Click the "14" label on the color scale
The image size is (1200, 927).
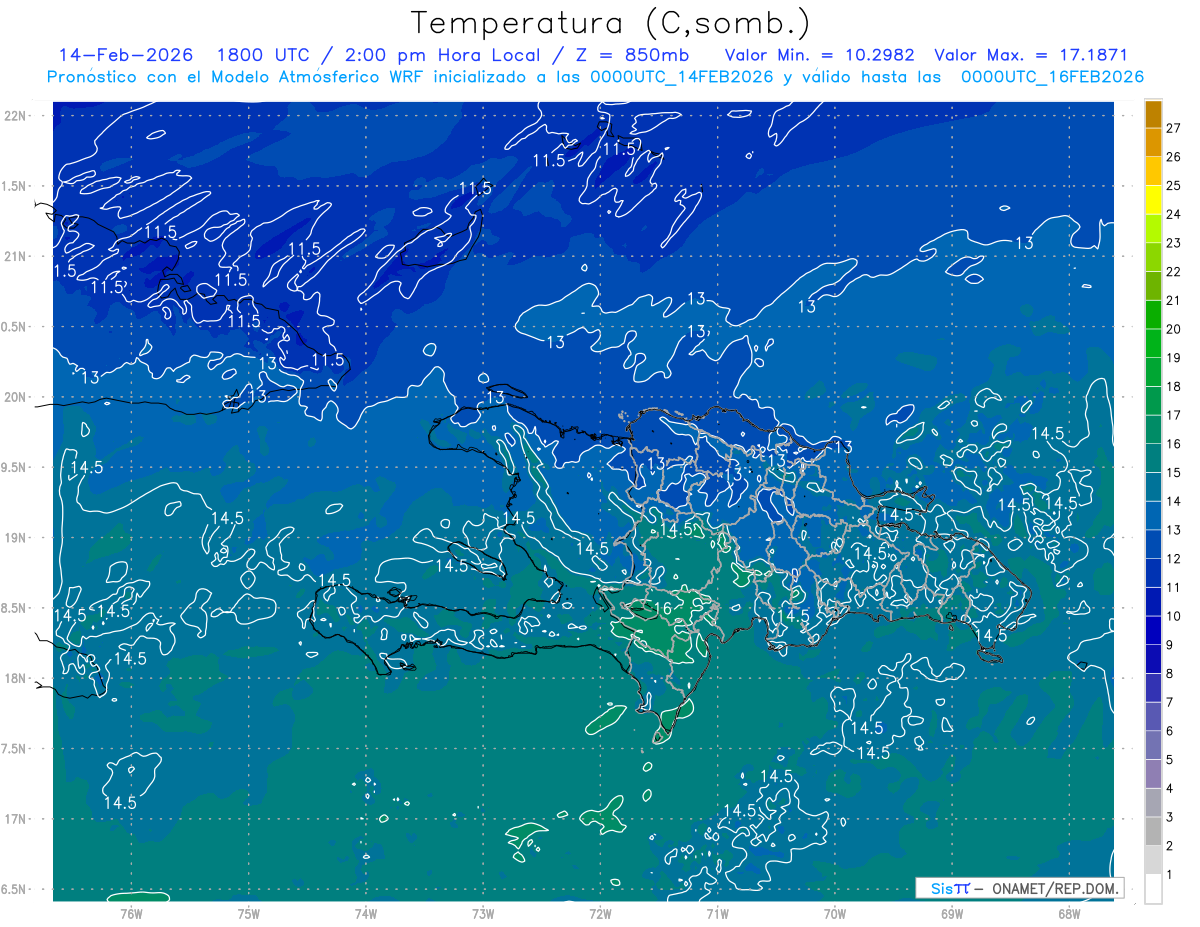coord(1173,501)
